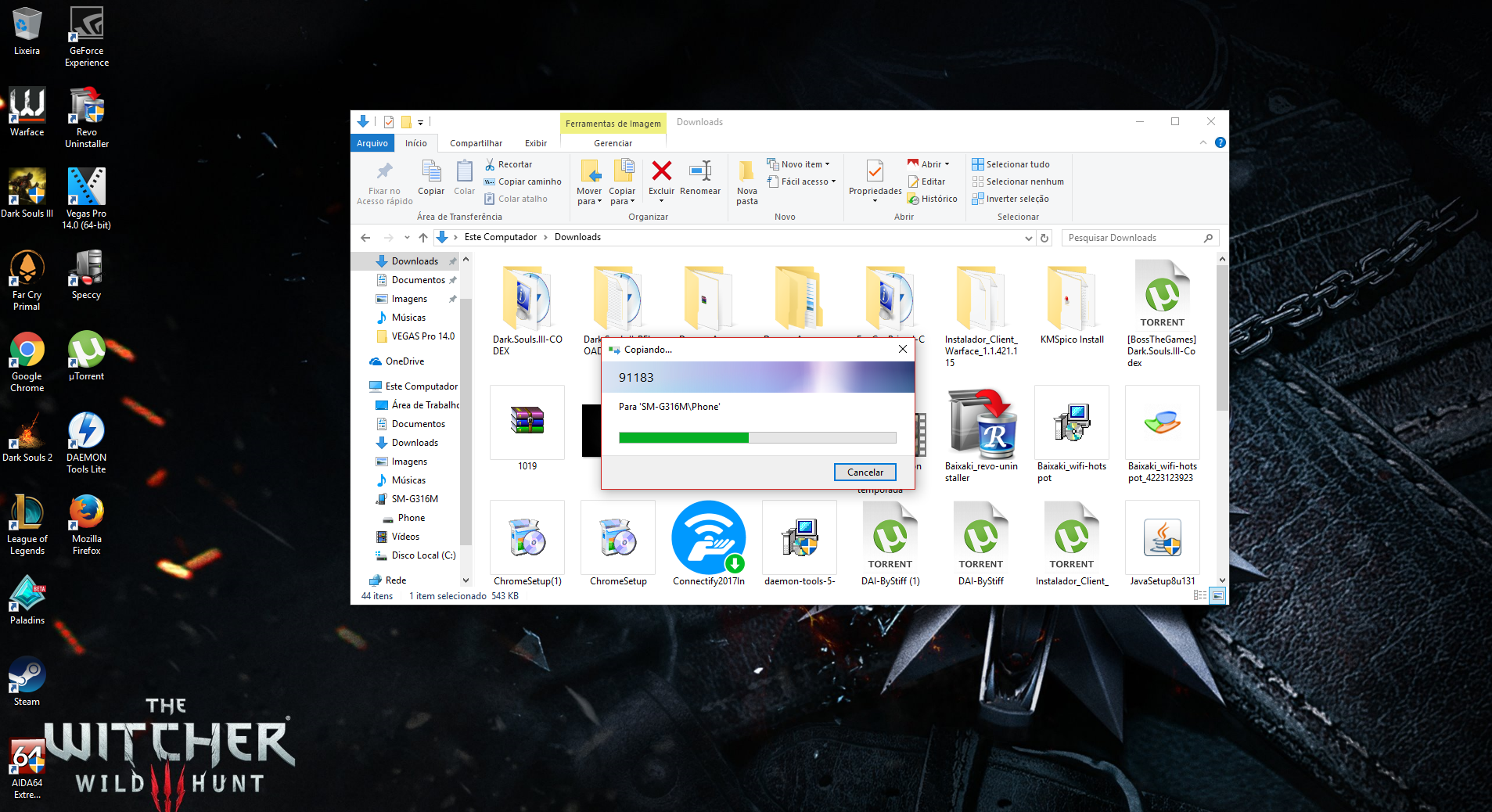
Task: Switch to large icons view in status bar
Action: 1217,595
